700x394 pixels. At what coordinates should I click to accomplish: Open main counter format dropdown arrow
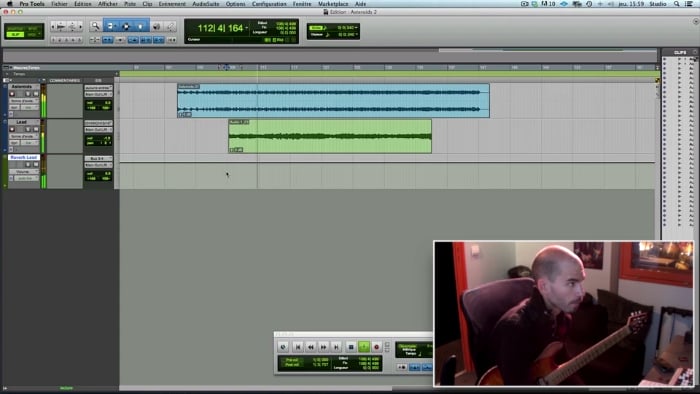246,28
